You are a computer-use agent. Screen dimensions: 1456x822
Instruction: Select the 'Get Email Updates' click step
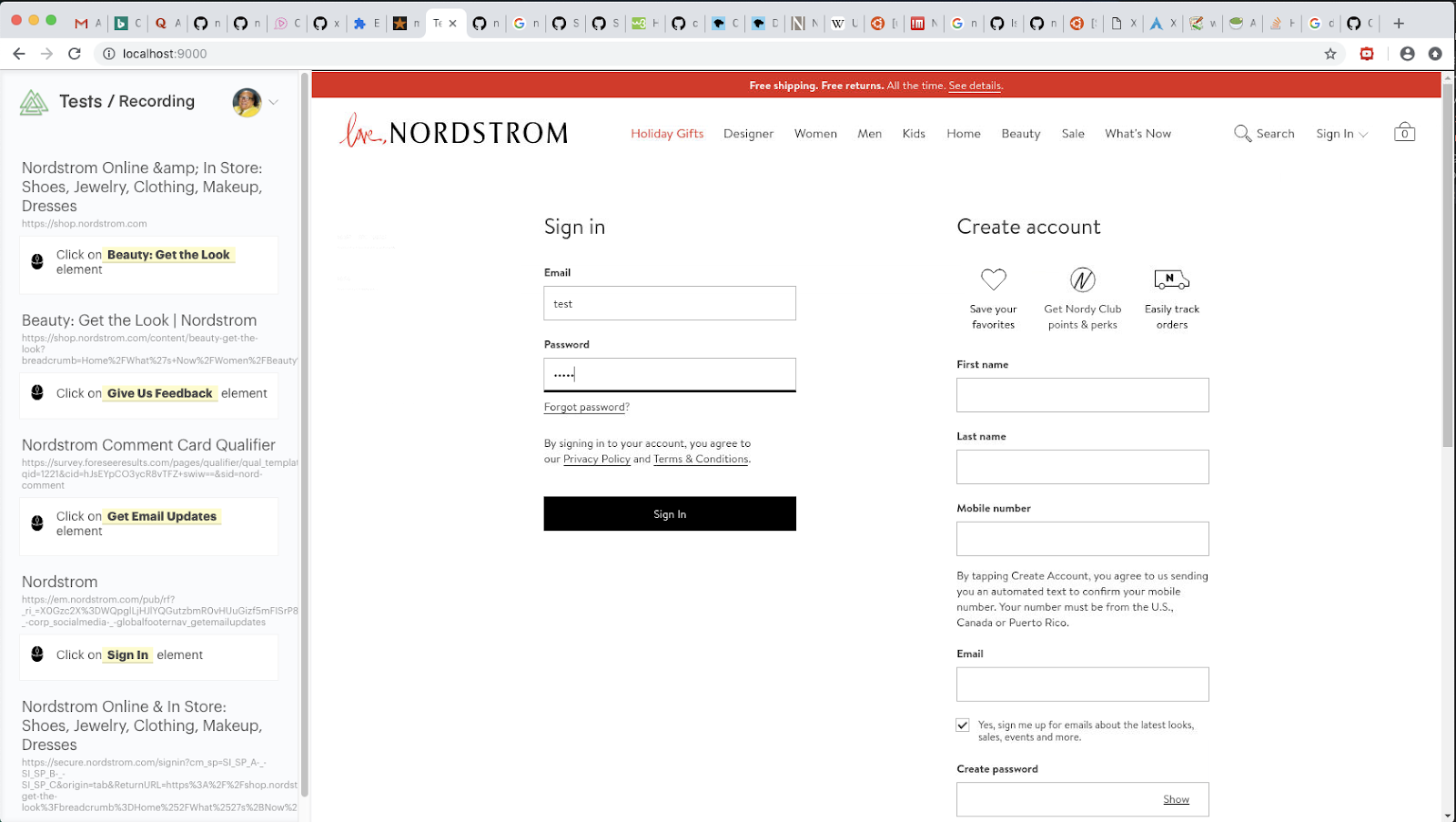pos(149,525)
